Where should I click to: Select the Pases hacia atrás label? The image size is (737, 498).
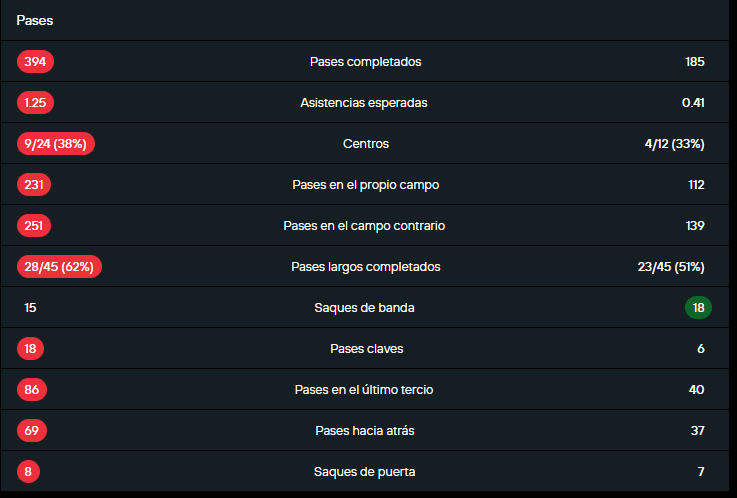pos(364,431)
